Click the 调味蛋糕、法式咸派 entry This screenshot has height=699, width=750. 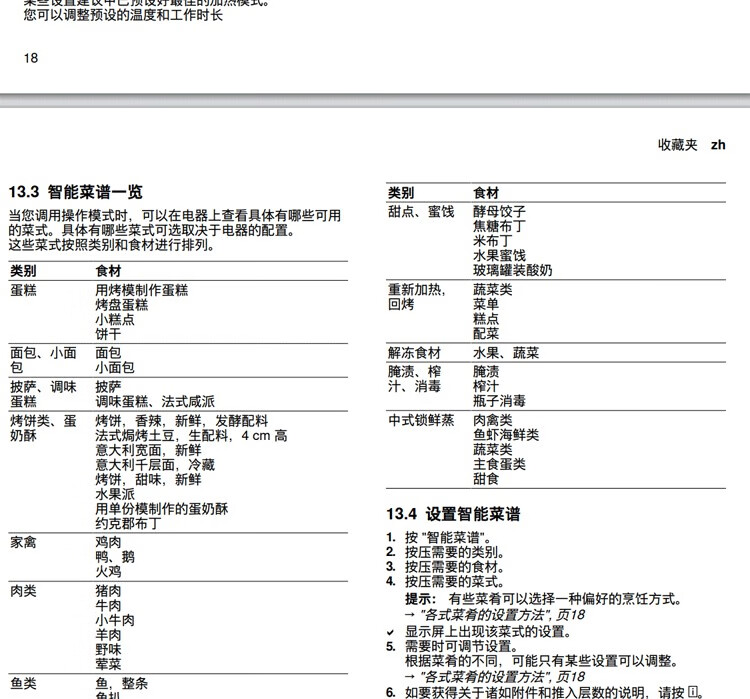pyautogui.click(x=155, y=401)
